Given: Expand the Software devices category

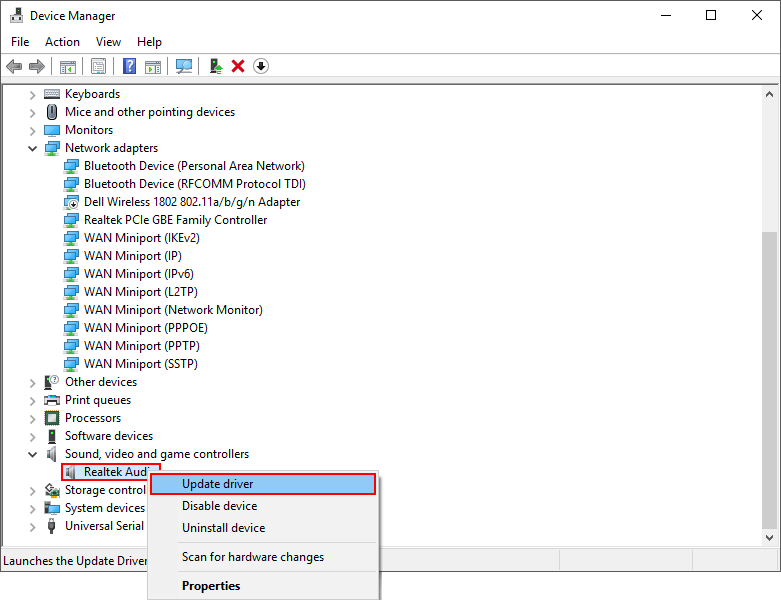Looking at the screenshot, I should [x=32, y=437].
